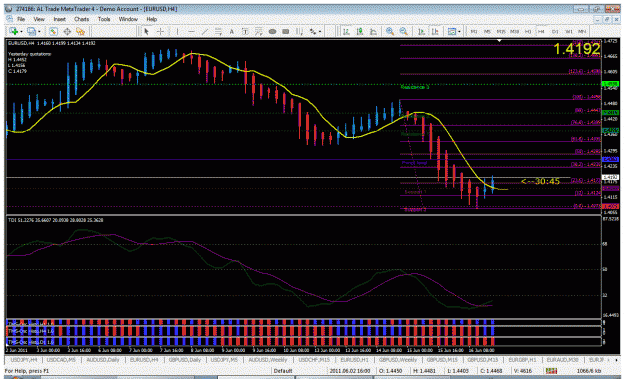Open the View menu
Image resolution: width=625 pixels, height=379 pixels.
[x=39, y=19]
